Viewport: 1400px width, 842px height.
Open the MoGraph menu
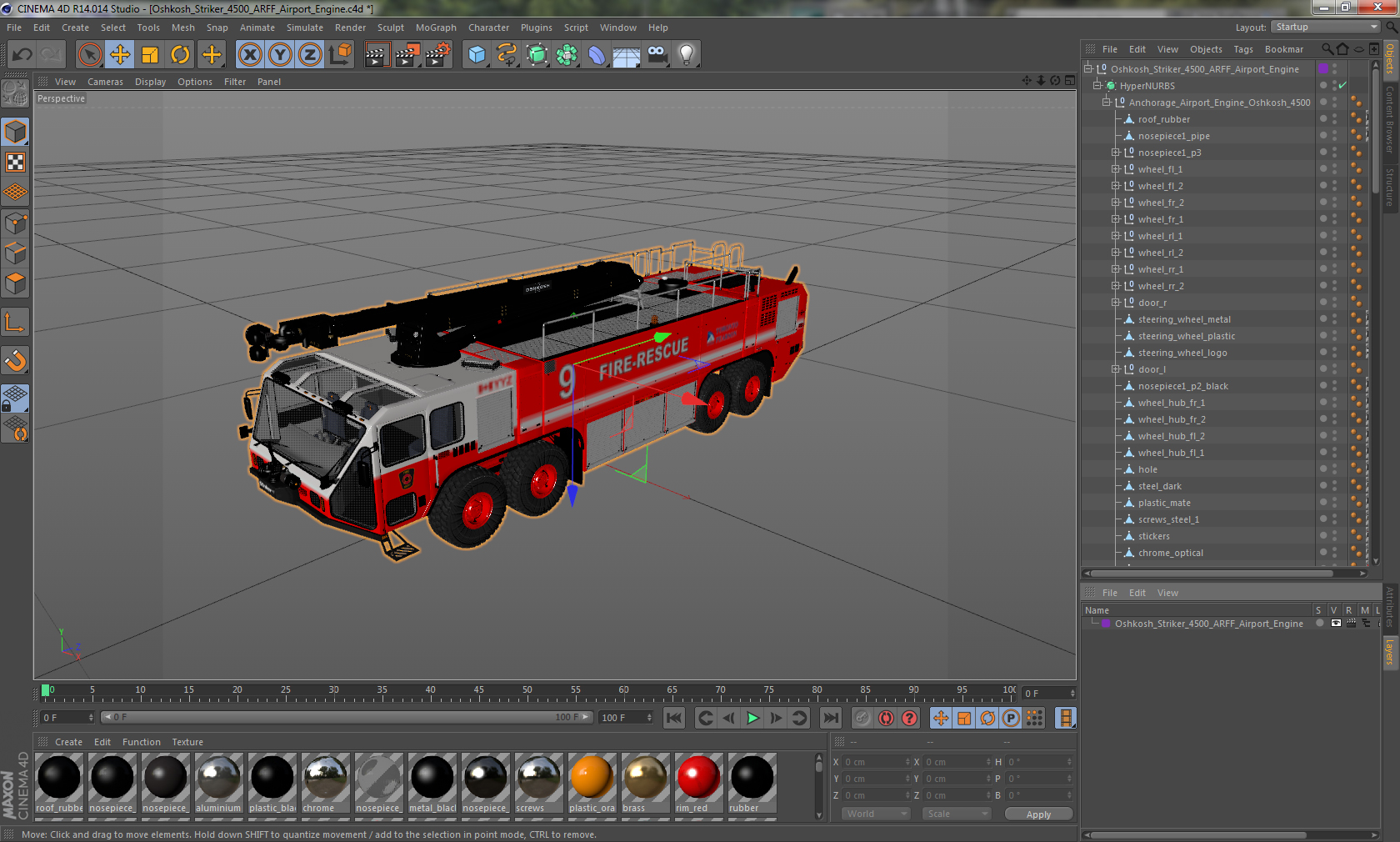[x=436, y=28]
